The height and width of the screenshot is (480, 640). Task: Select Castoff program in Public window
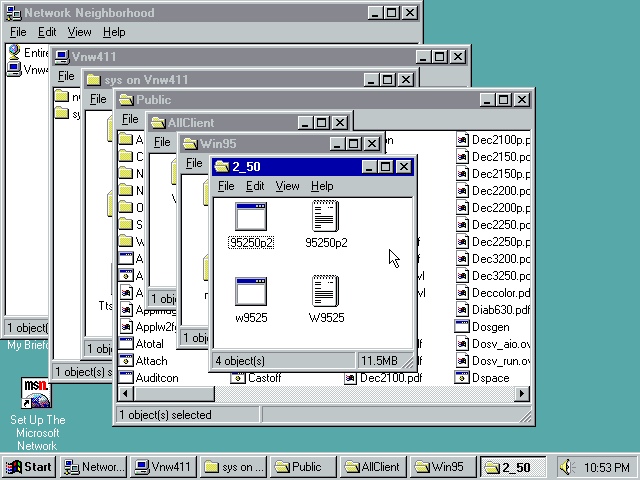[x=256, y=378]
